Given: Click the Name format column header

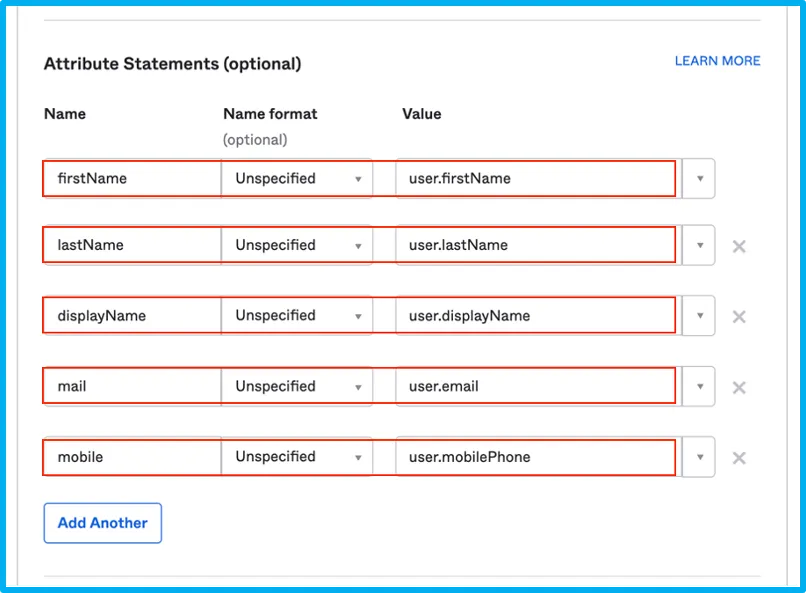Looking at the screenshot, I should [270, 114].
